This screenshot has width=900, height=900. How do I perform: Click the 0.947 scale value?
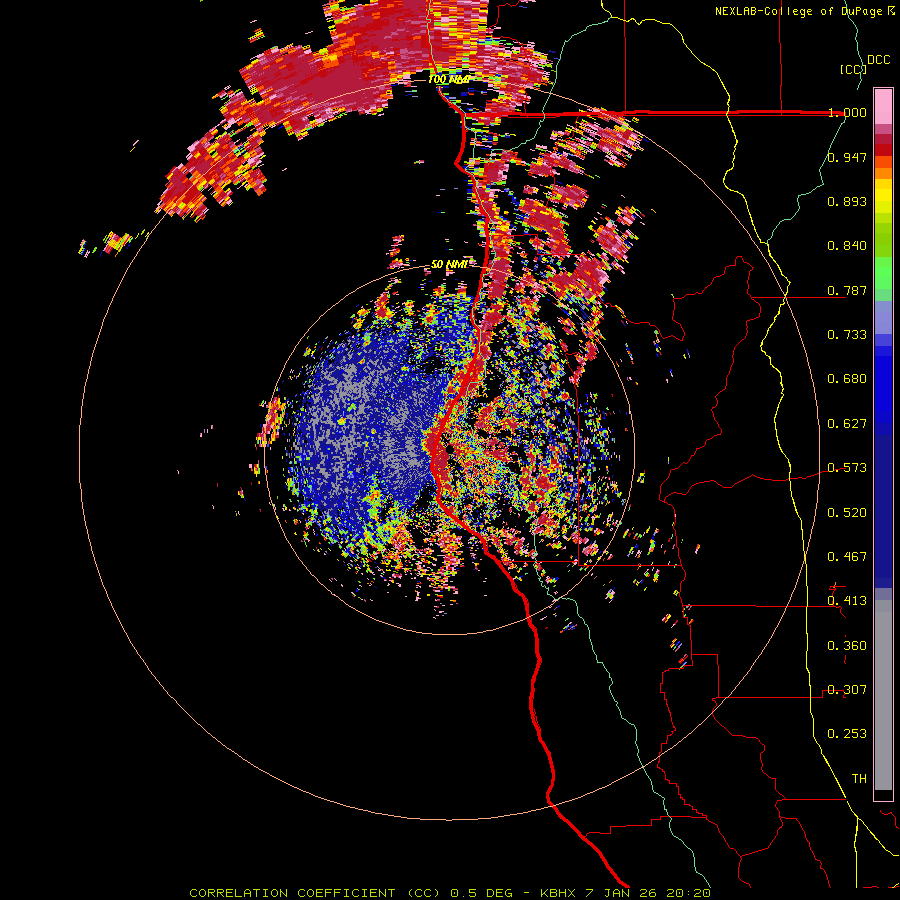(x=847, y=157)
